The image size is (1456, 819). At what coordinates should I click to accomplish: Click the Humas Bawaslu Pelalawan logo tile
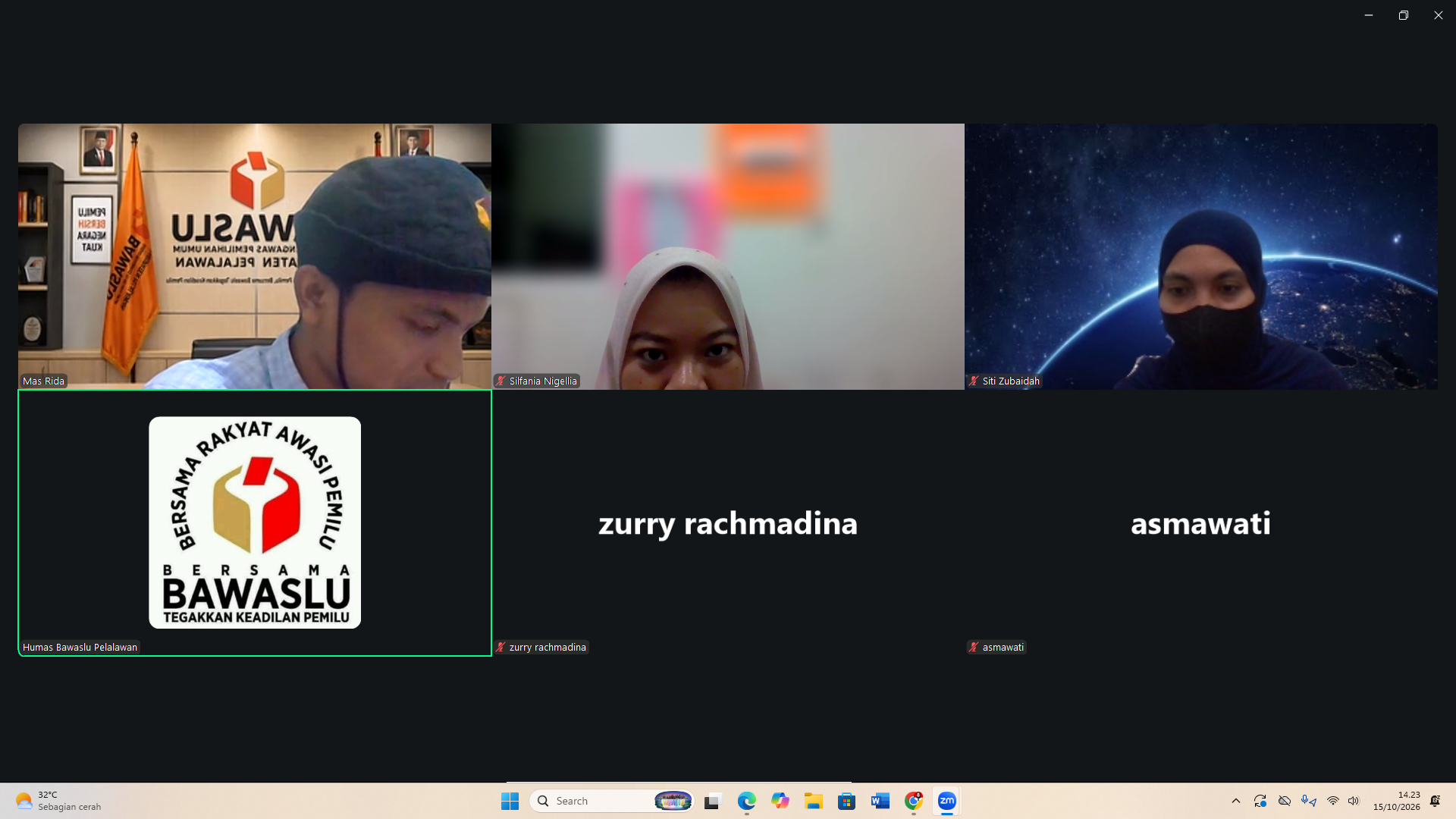click(x=255, y=522)
